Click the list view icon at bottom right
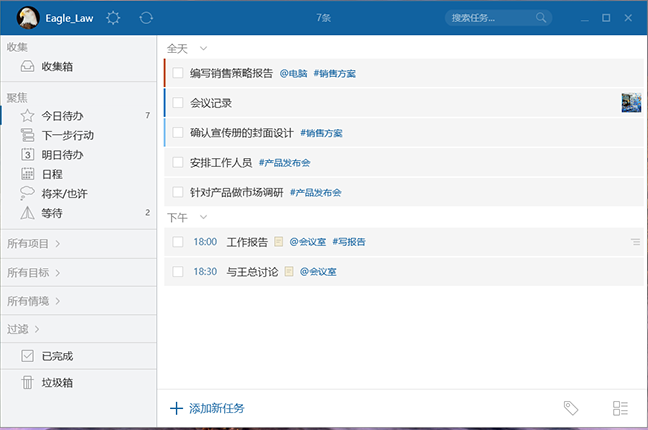The width and height of the screenshot is (648, 430). [620, 408]
